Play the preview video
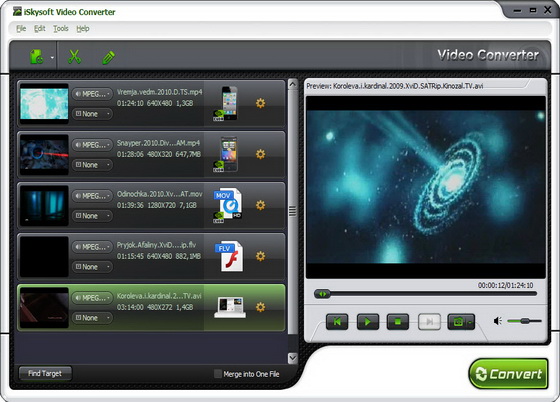The width and height of the screenshot is (560, 402). coord(368,322)
